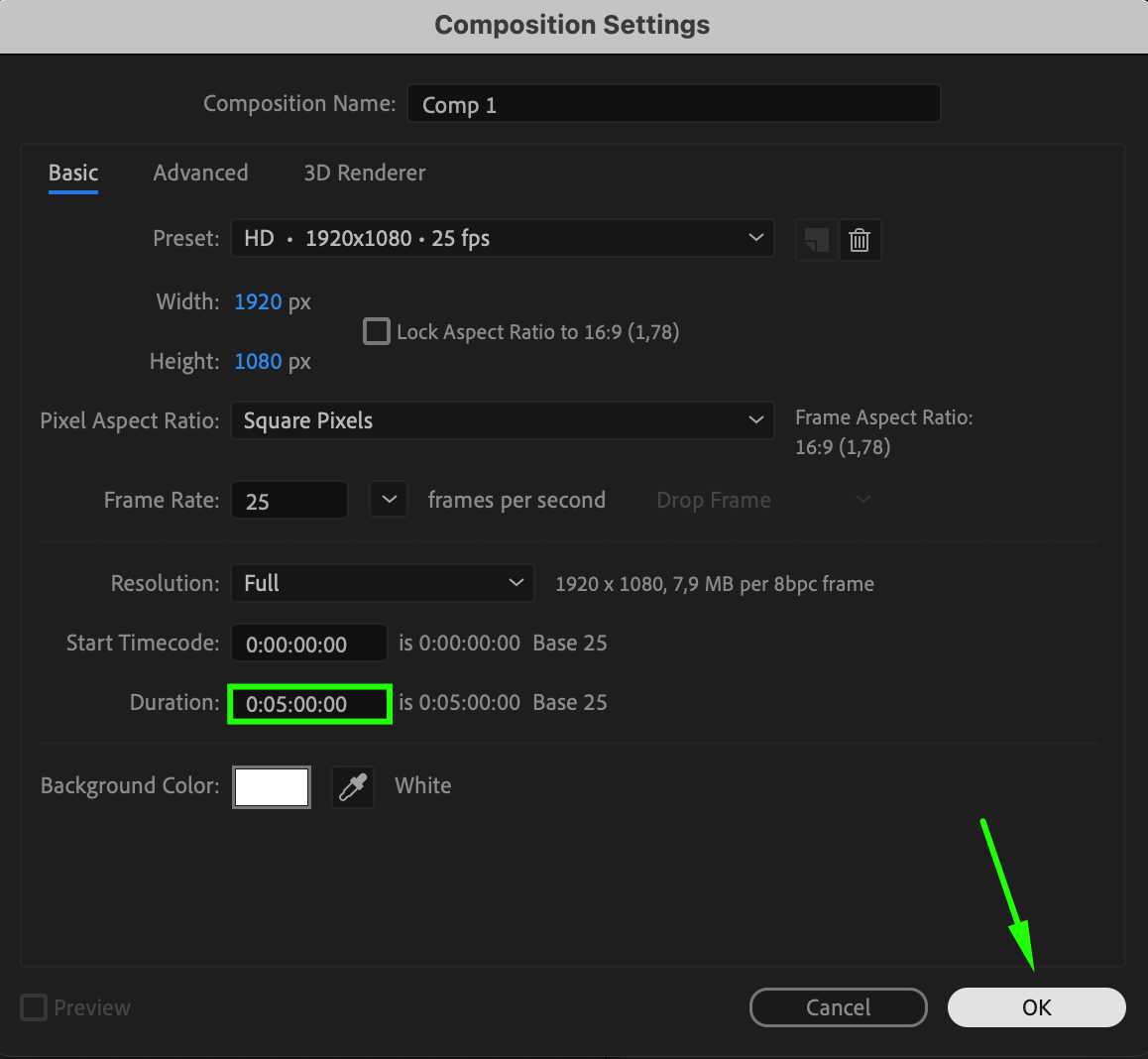This screenshot has width=1148, height=1059.
Task: Click the Duration timecode field
Action: pos(309,704)
